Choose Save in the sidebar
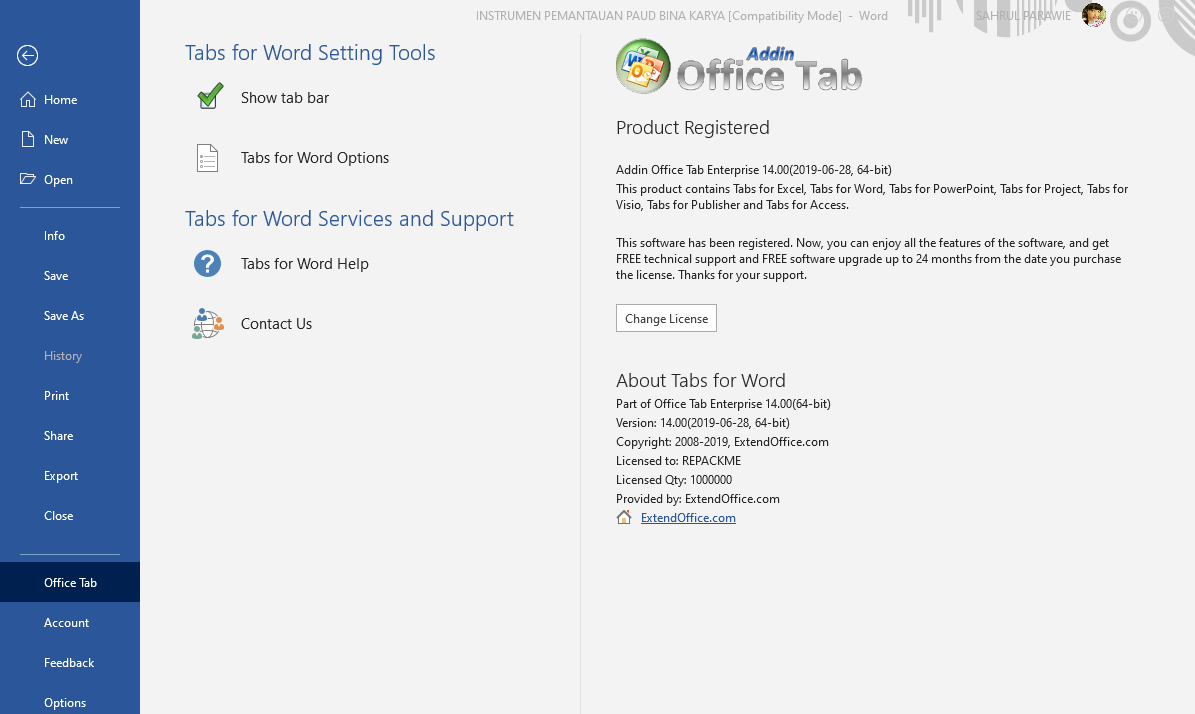This screenshot has width=1195, height=714. point(70,276)
